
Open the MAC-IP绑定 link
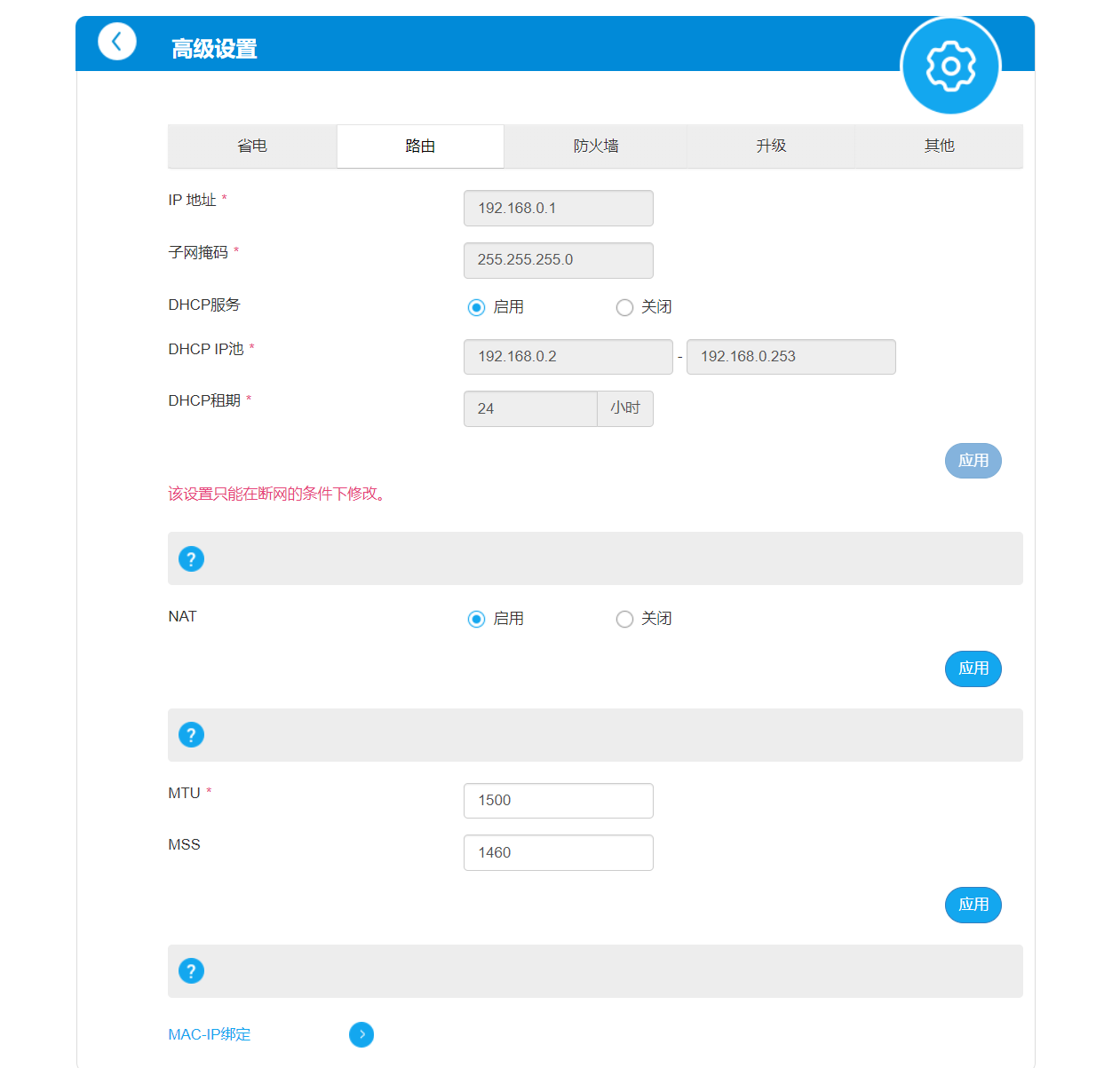pos(210,1034)
